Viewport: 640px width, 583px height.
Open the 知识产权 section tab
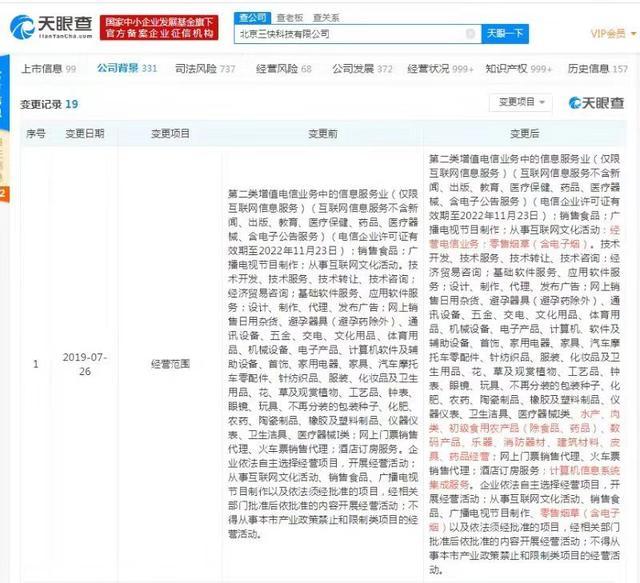518,69
